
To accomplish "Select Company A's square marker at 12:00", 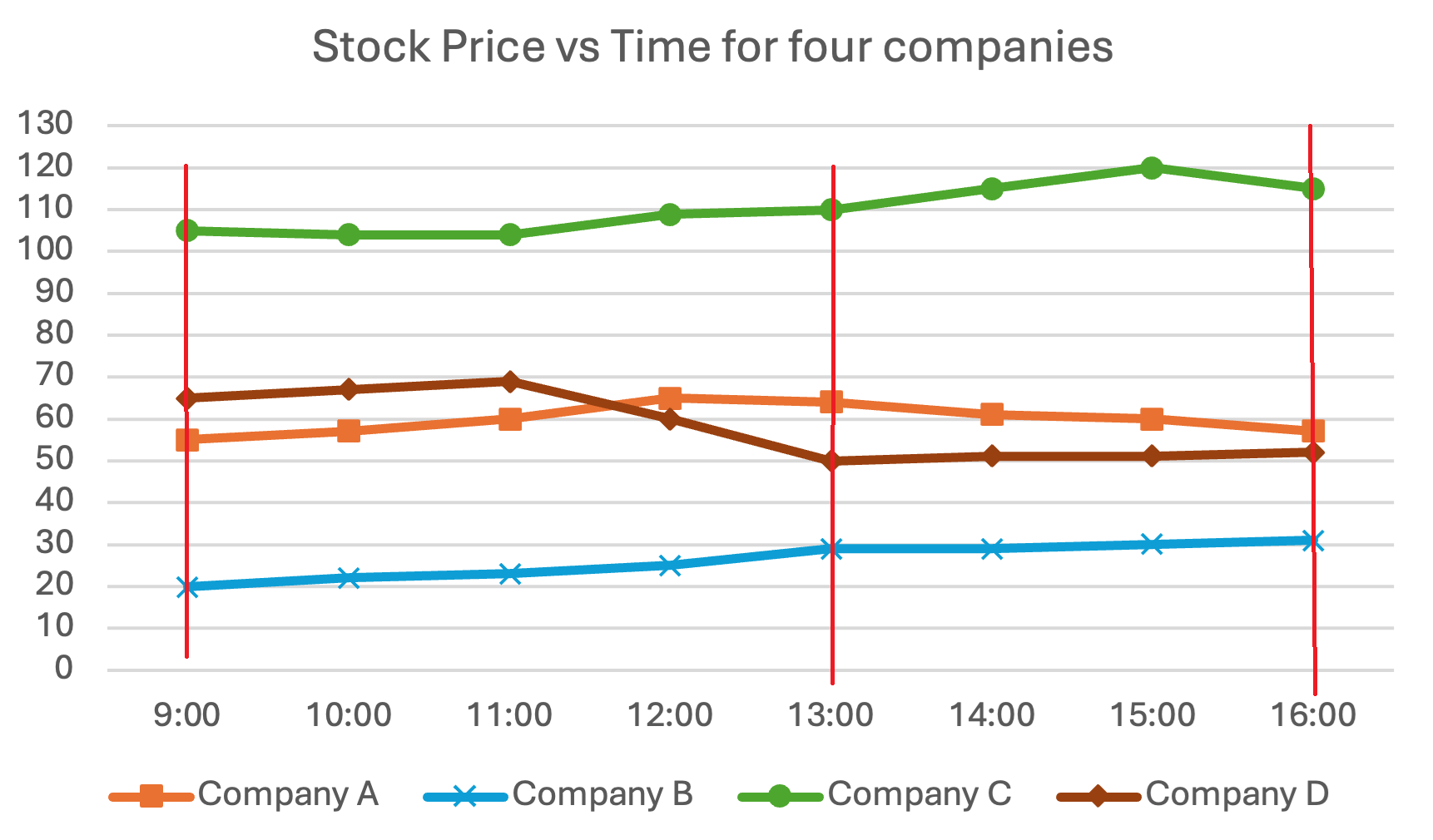I will pyautogui.click(x=670, y=398).
